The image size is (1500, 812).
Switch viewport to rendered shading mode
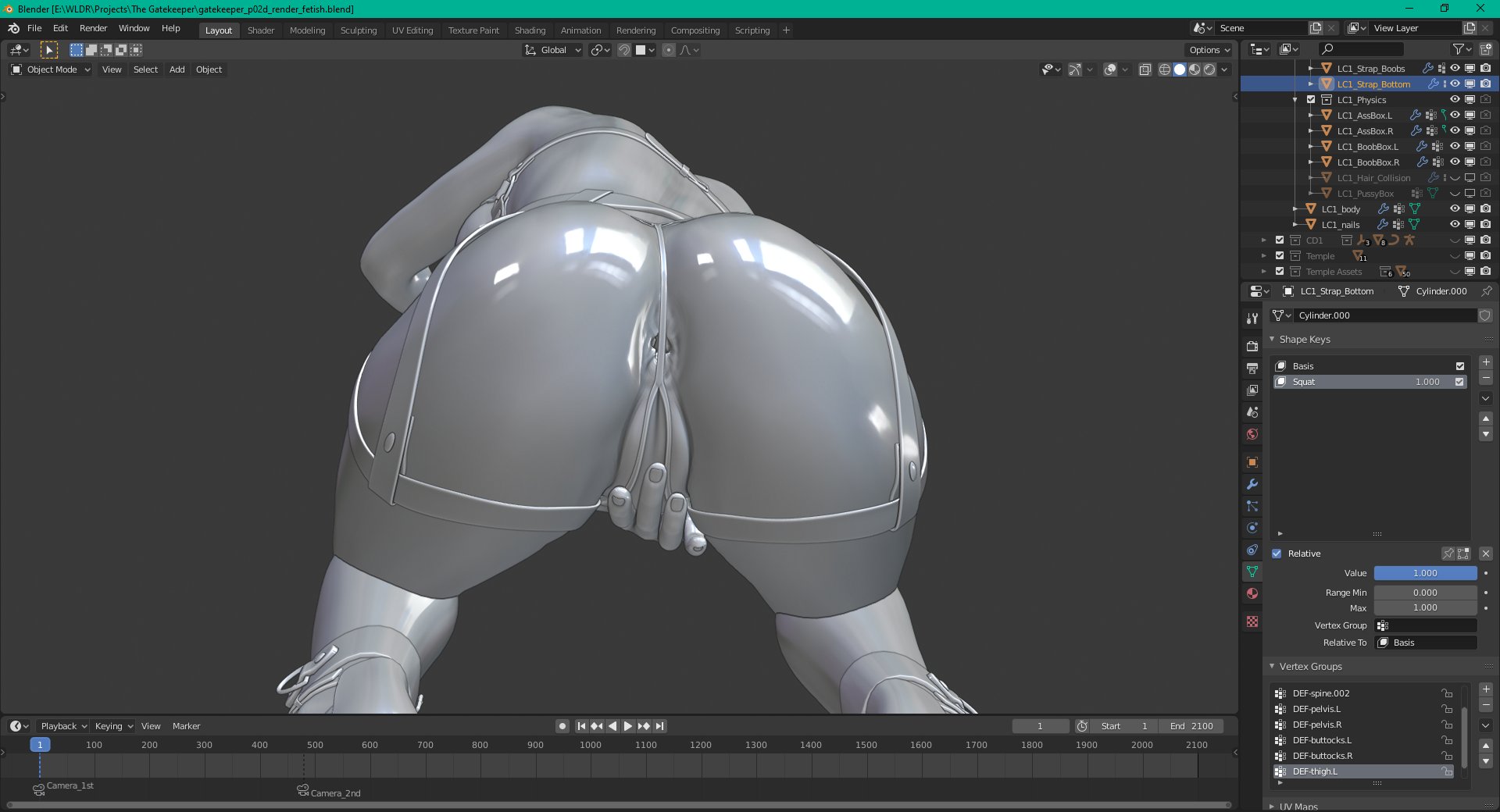pyautogui.click(x=1209, y=69)
